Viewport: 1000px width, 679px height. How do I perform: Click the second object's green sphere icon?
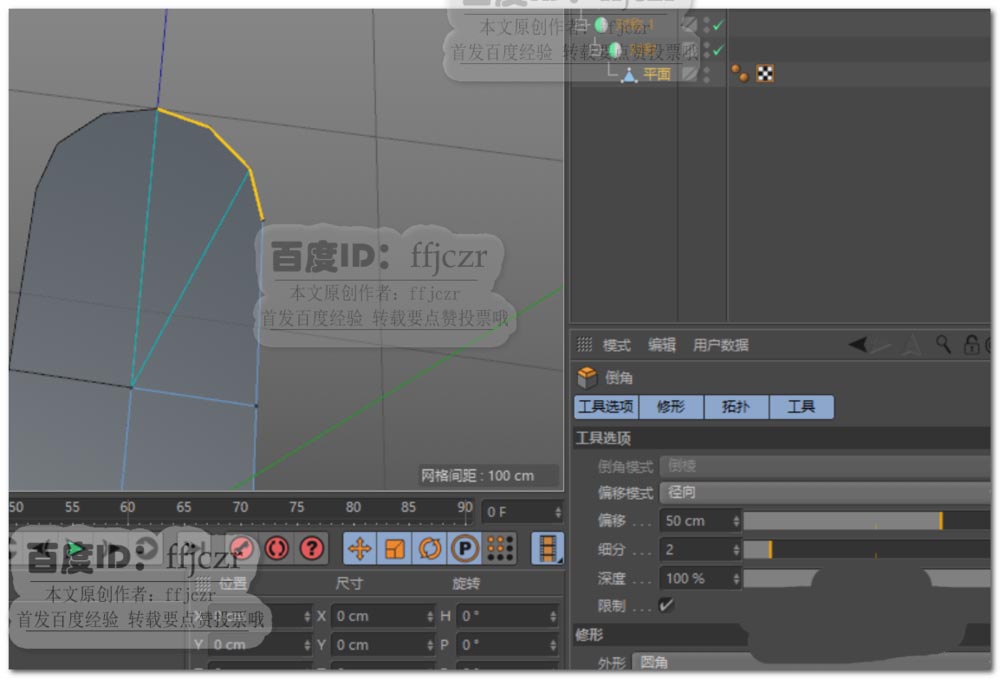(615, 50)
